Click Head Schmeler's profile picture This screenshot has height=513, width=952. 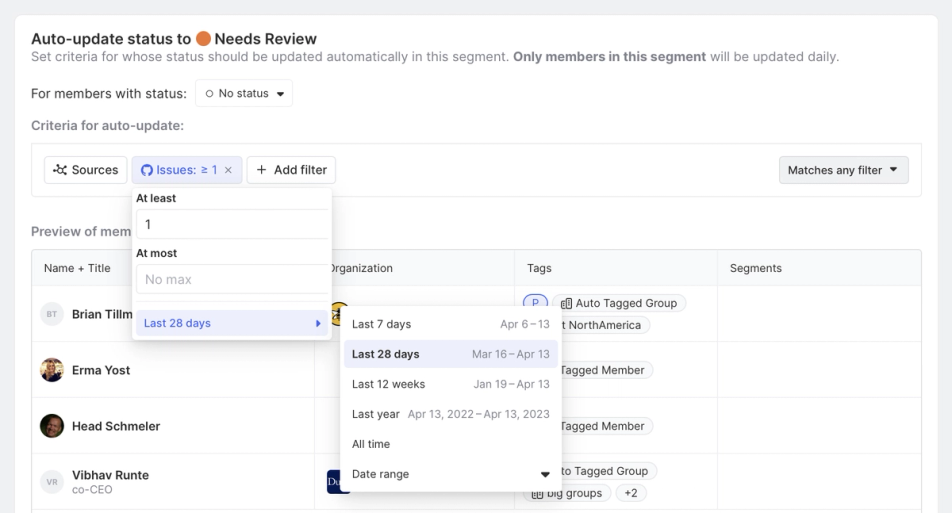[52, 426]
